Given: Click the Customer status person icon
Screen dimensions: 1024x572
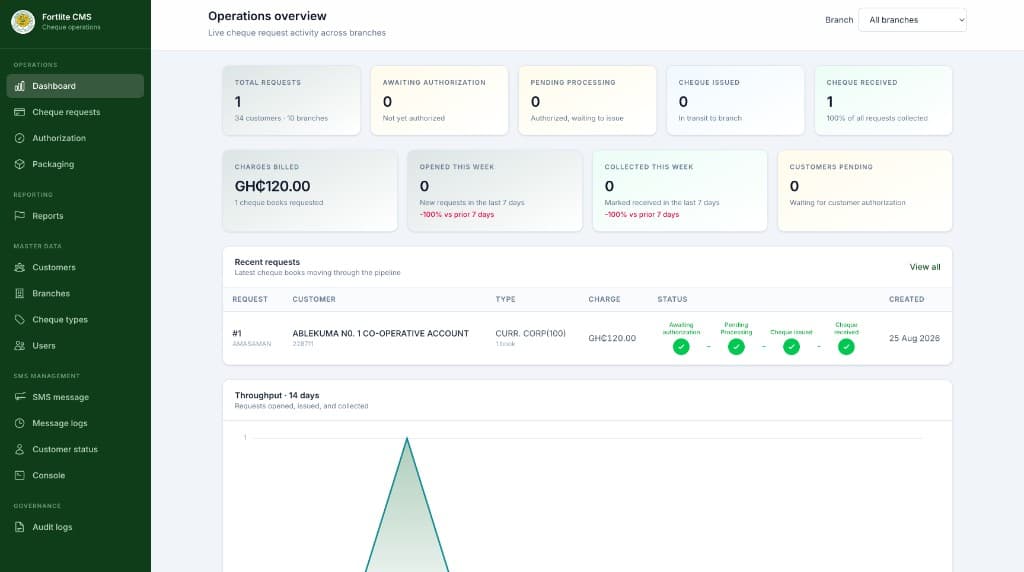Looking at the screenshot, I should [20, 449].
